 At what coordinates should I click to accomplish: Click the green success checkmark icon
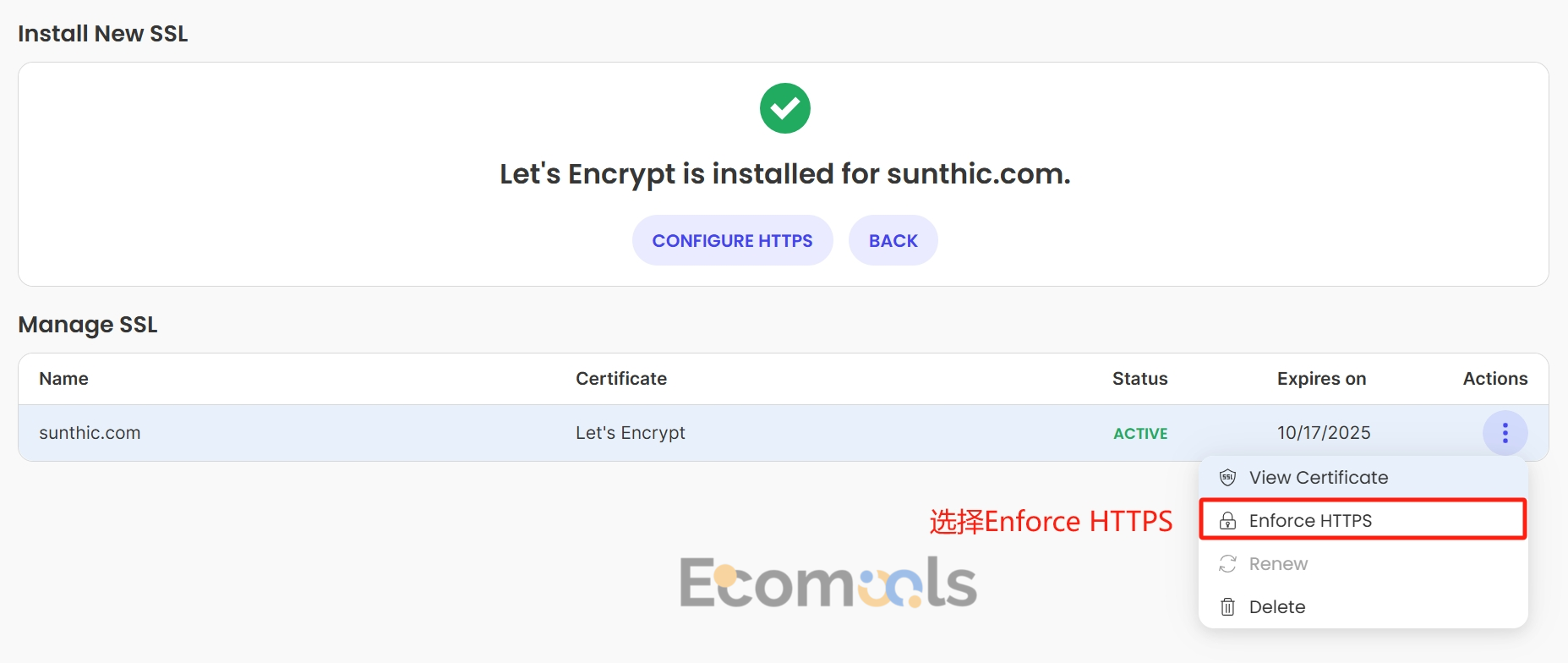[784, 108]
